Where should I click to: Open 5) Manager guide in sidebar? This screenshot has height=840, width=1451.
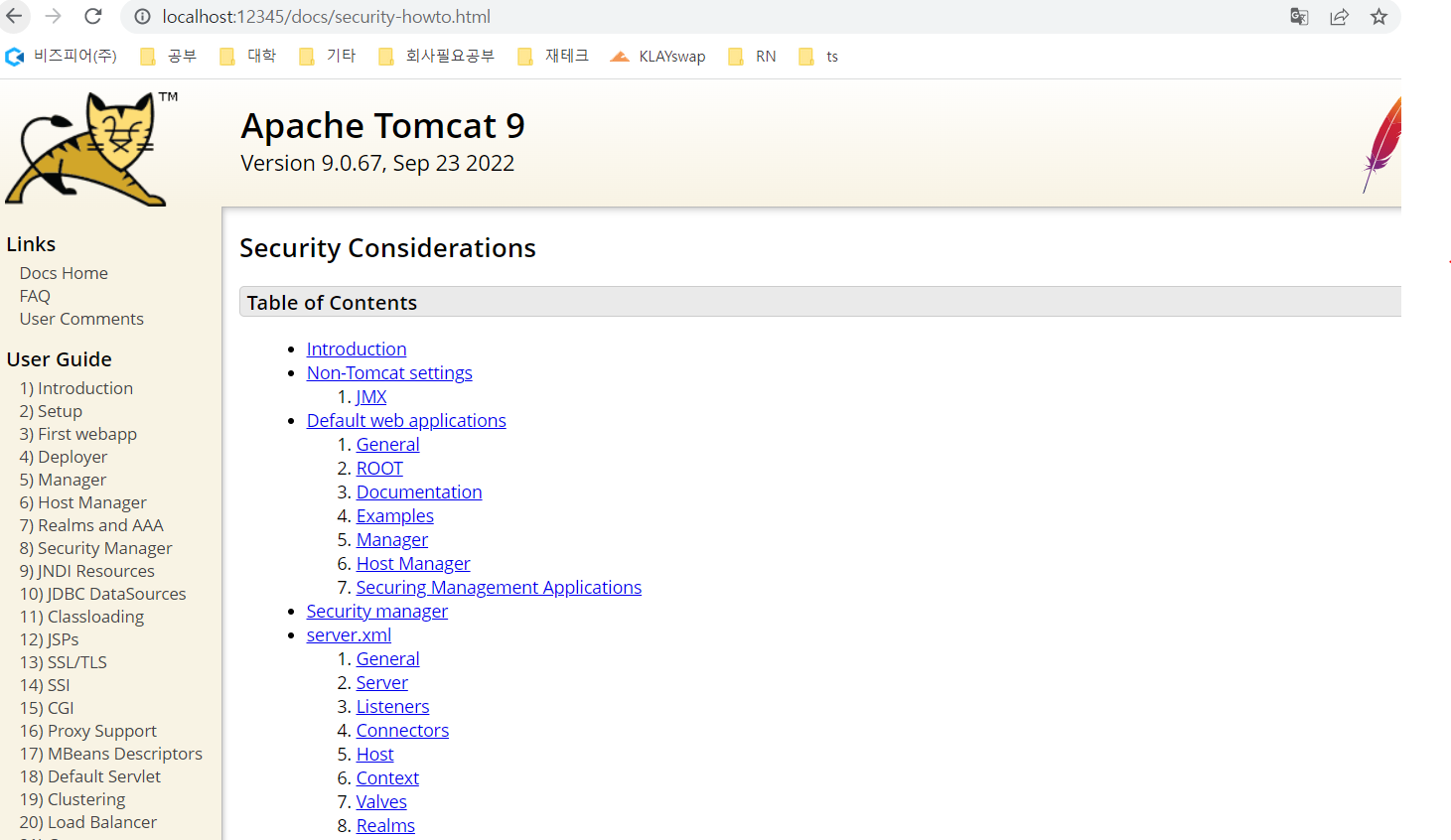click(x=63, y=480)
